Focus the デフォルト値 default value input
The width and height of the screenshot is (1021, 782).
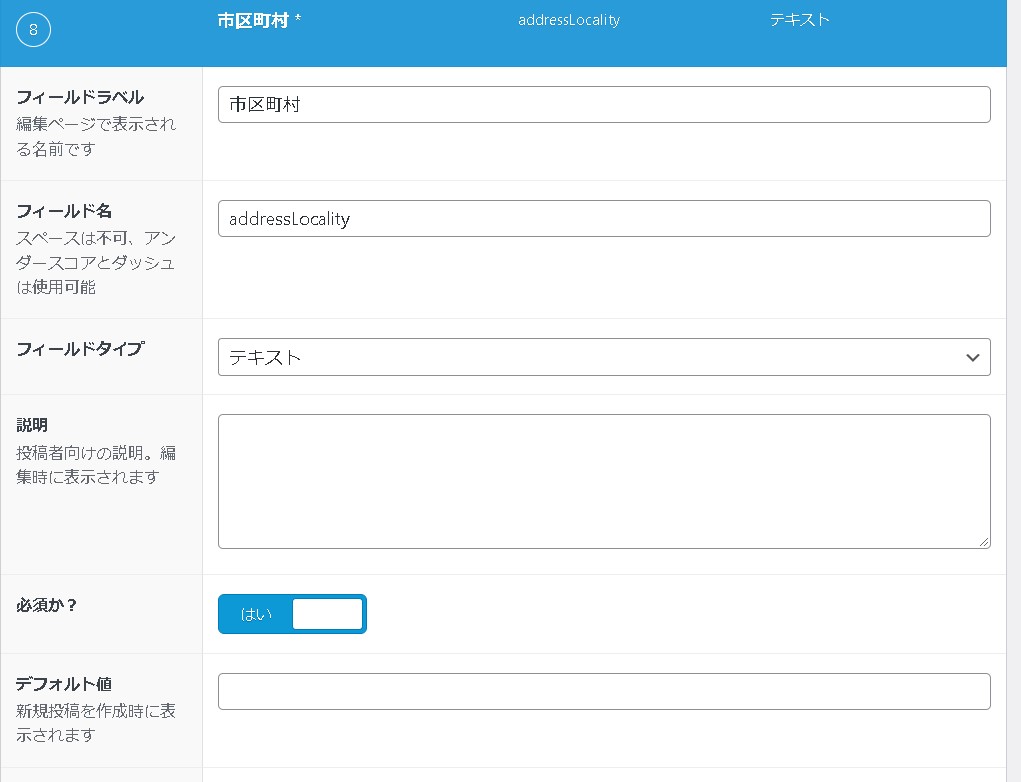(603, 691)
